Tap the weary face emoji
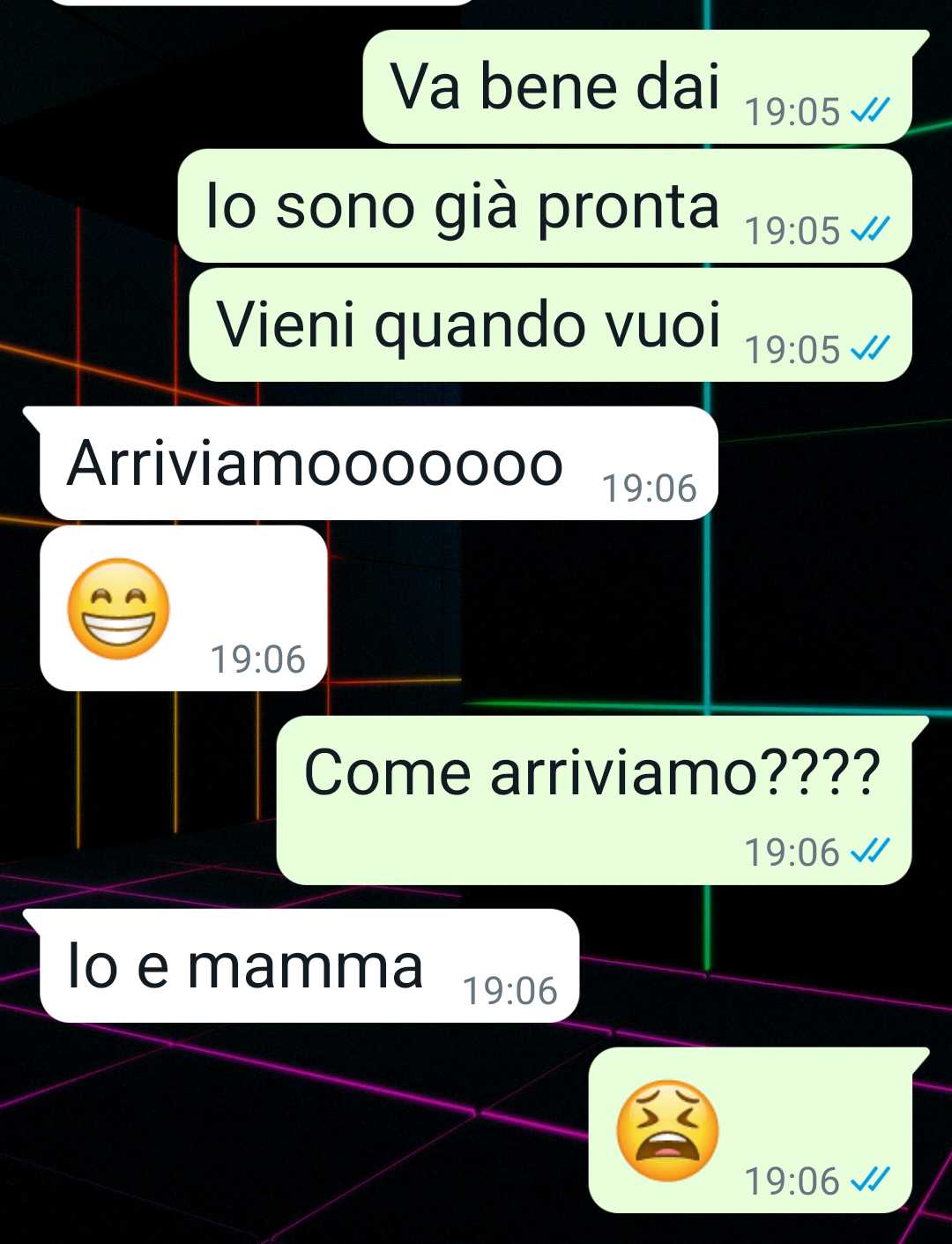Screen dimensions: 952x1244 [667, 1130]
